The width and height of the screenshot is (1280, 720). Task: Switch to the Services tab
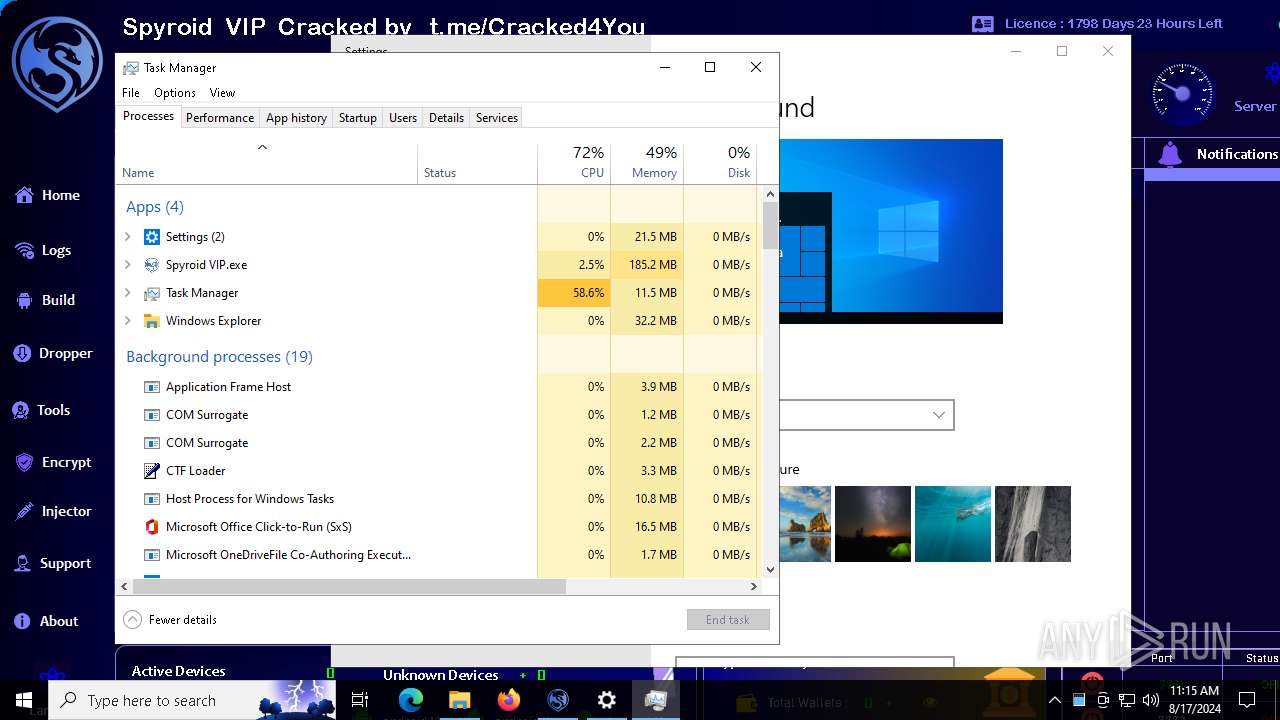click(x=497, y=118)
